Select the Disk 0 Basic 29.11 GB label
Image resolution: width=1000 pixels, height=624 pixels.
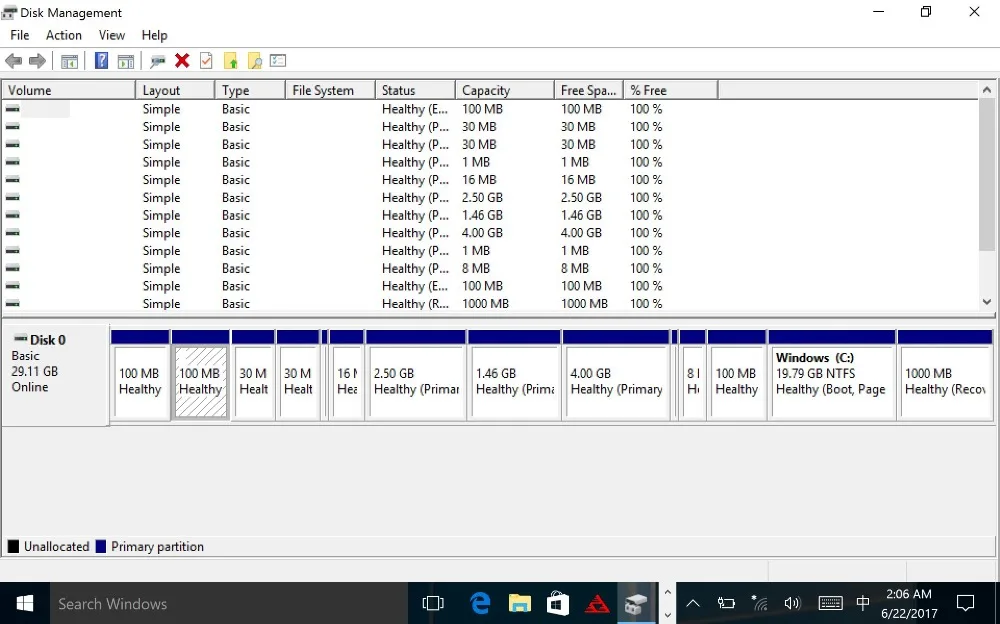click(x=55, y=375)
